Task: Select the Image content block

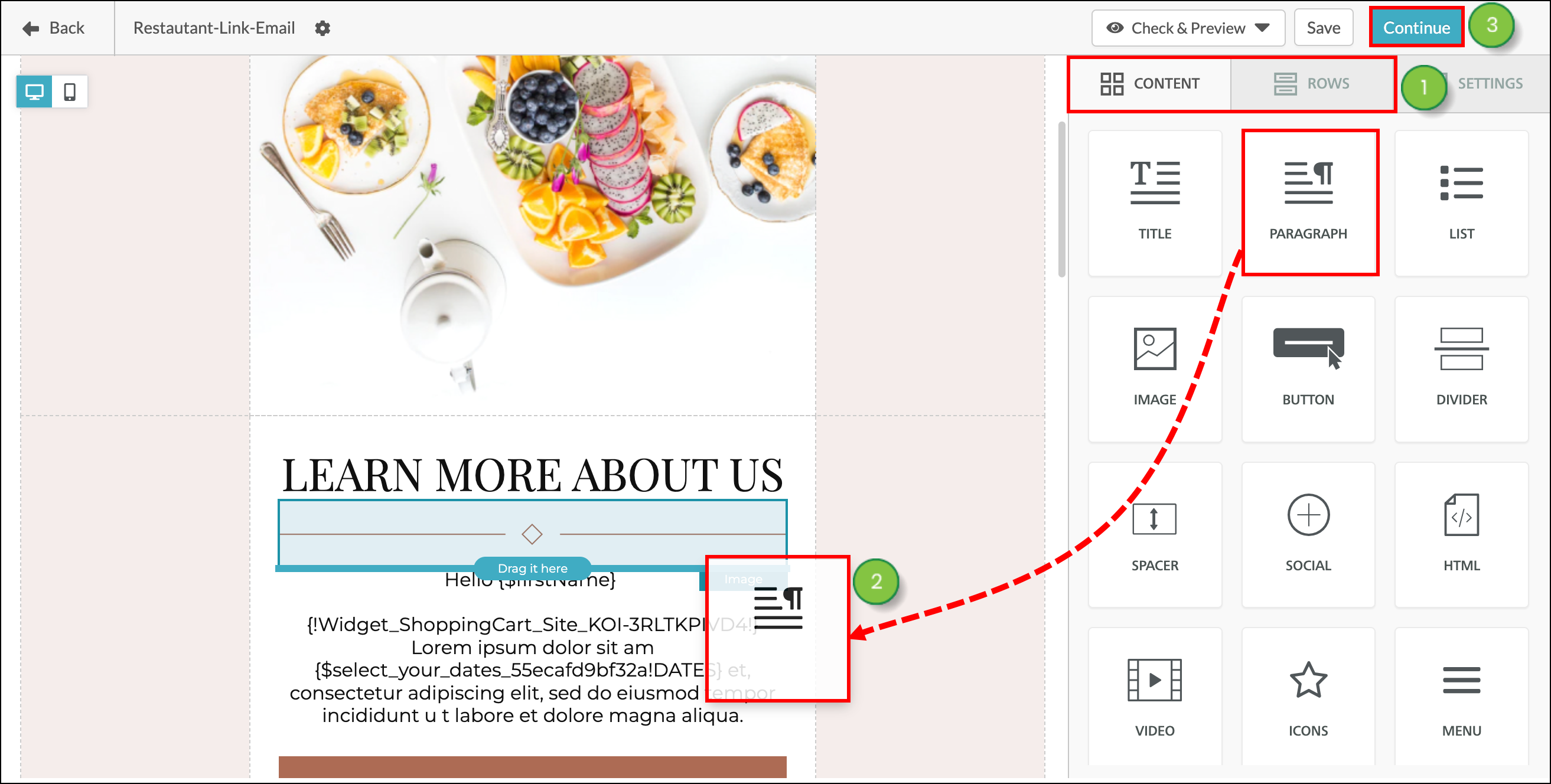Action: click(1154, 369)
